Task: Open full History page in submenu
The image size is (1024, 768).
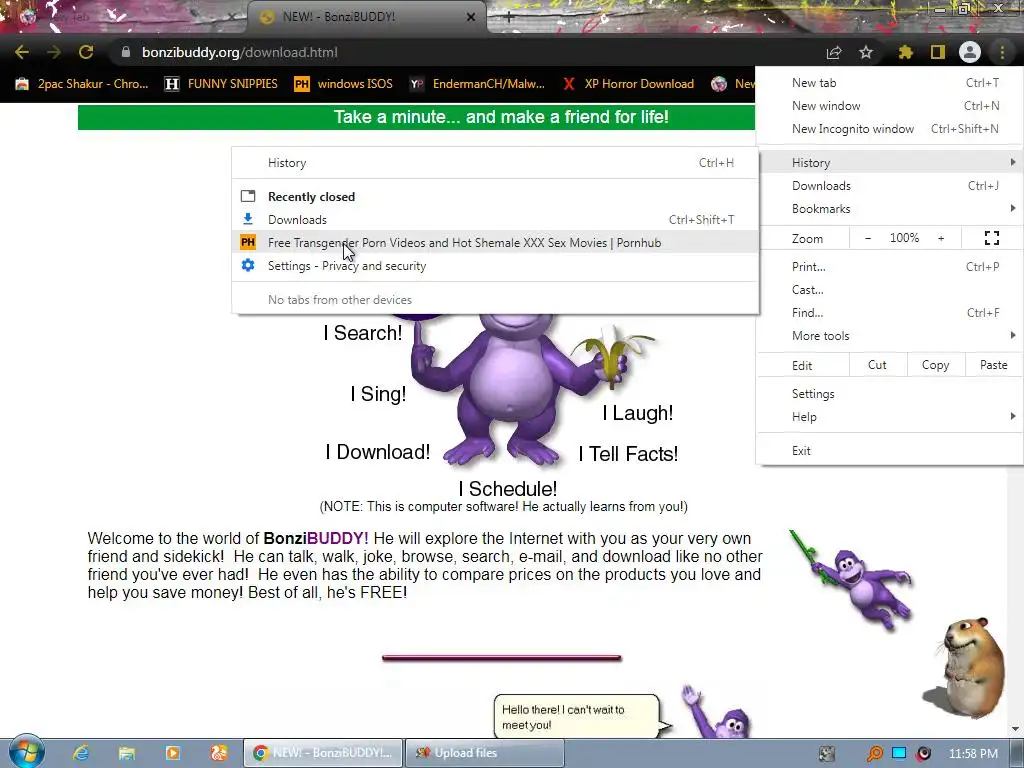Action: point(496,163)
